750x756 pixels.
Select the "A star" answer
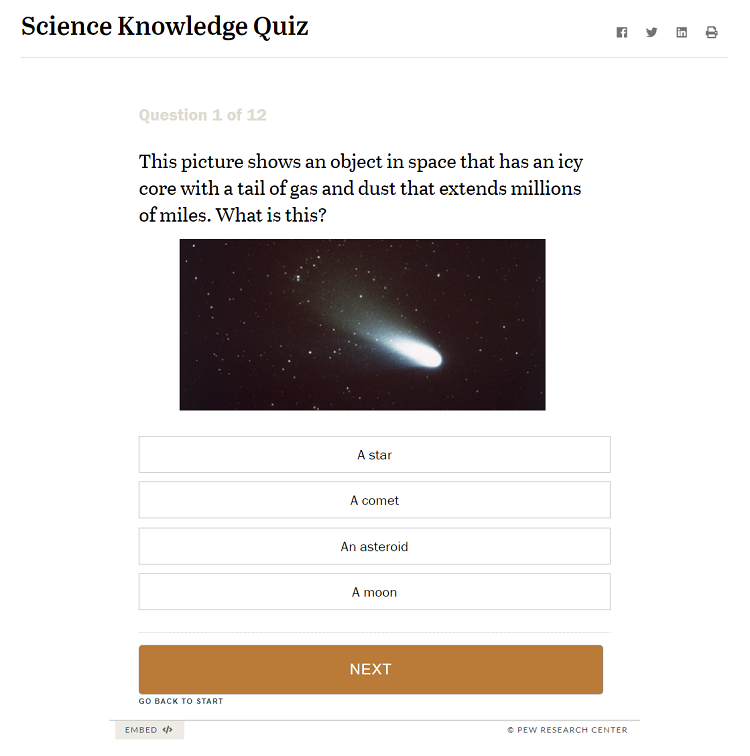pos(374,455)
